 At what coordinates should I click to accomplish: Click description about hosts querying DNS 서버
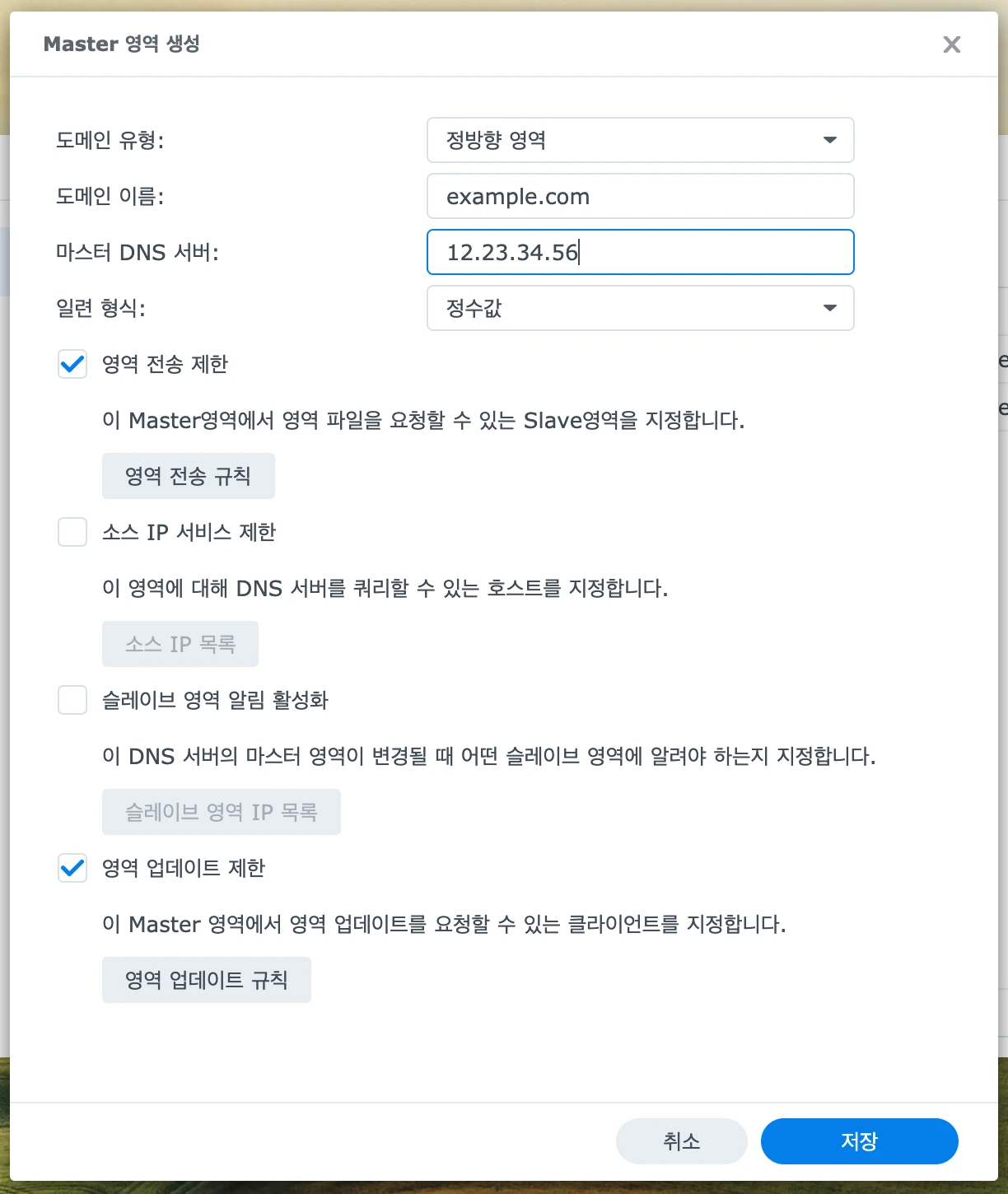click(385, 588)
